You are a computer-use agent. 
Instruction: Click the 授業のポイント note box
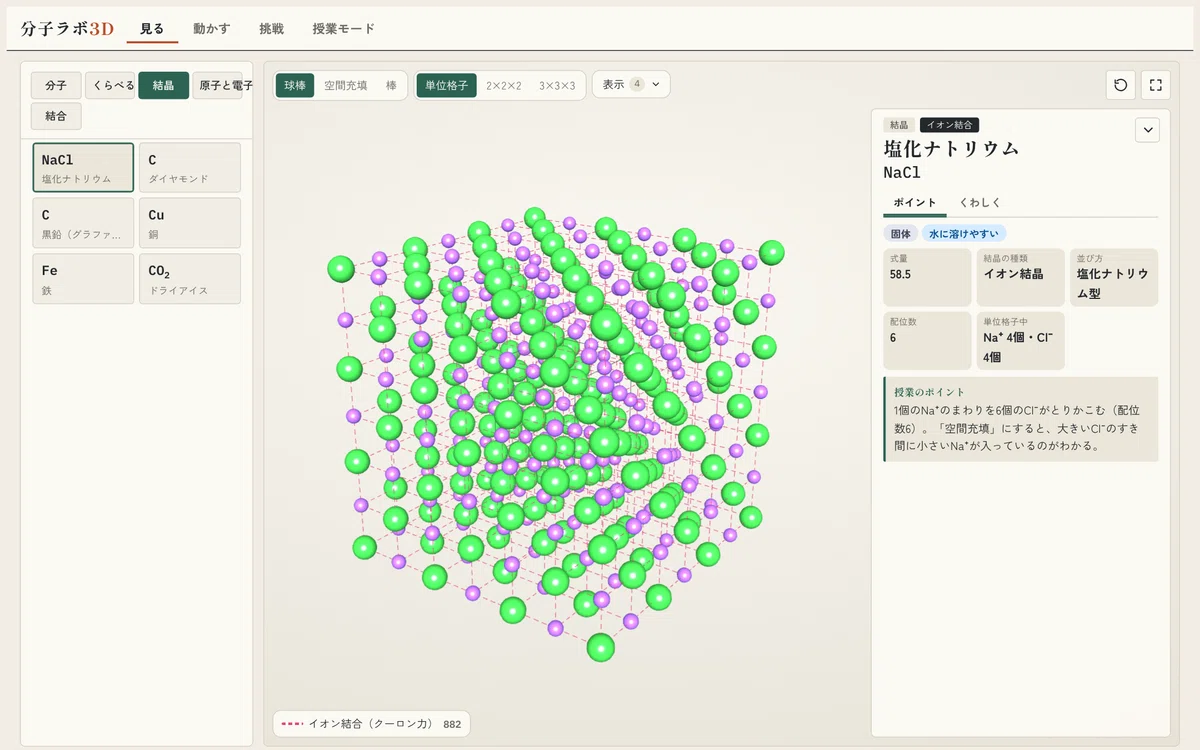tap(1021, 419)
